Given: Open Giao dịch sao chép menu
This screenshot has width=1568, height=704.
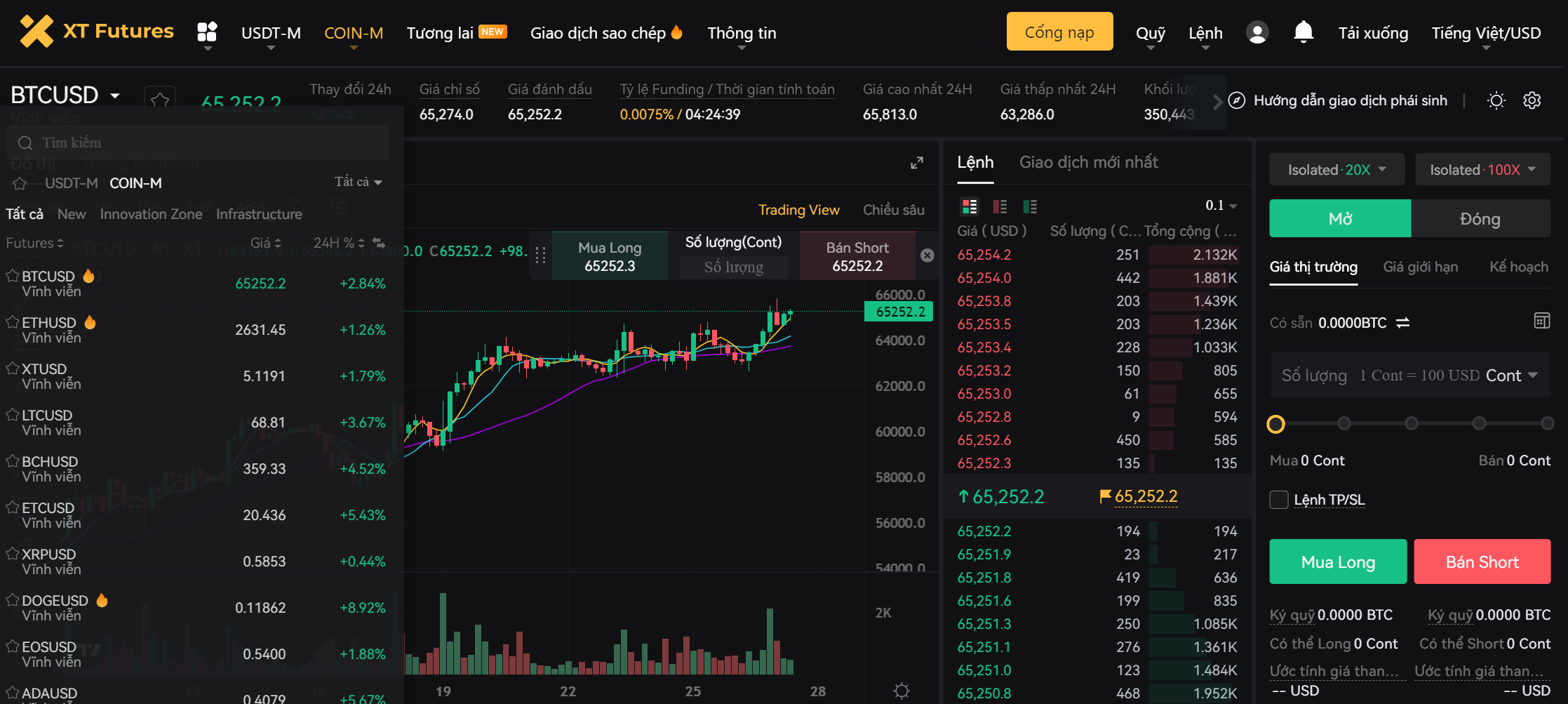Looking at the screenshot, I should (606, 33).
